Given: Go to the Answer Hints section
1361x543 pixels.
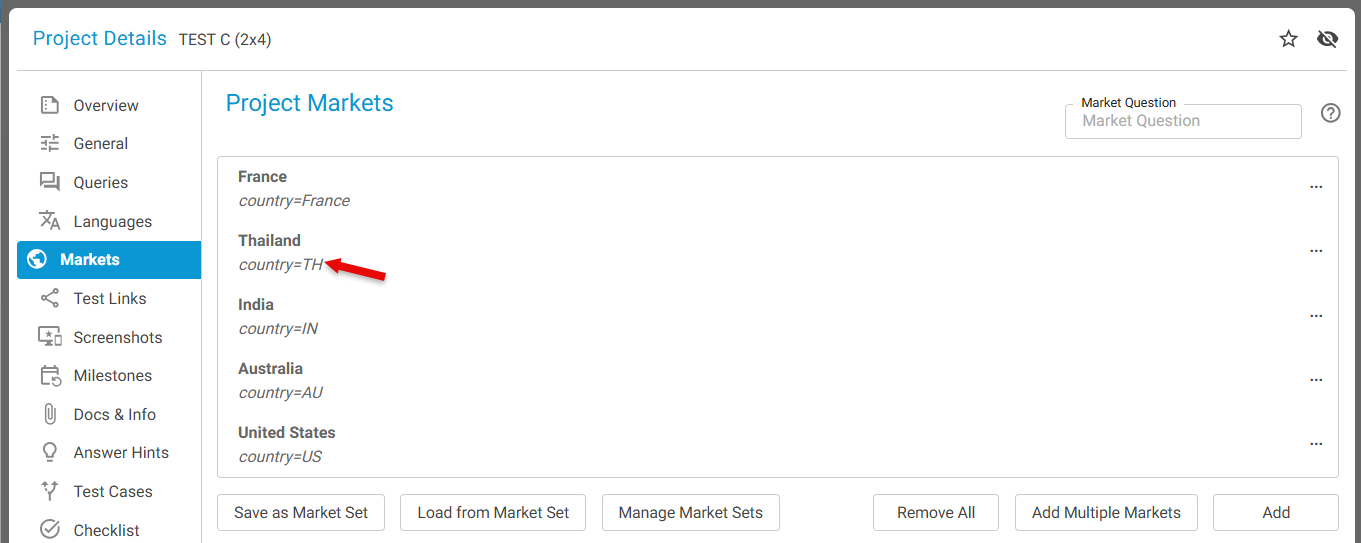Looking at the screenshot, I should (121, 453).
